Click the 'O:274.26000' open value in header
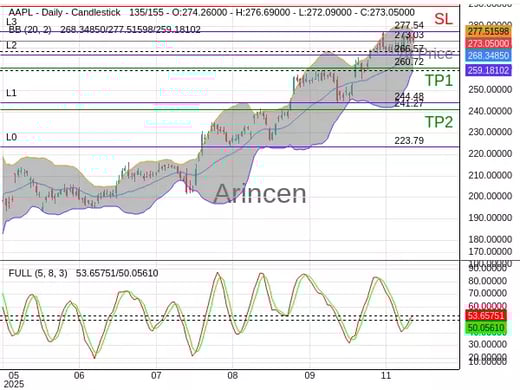 point(199,13)
